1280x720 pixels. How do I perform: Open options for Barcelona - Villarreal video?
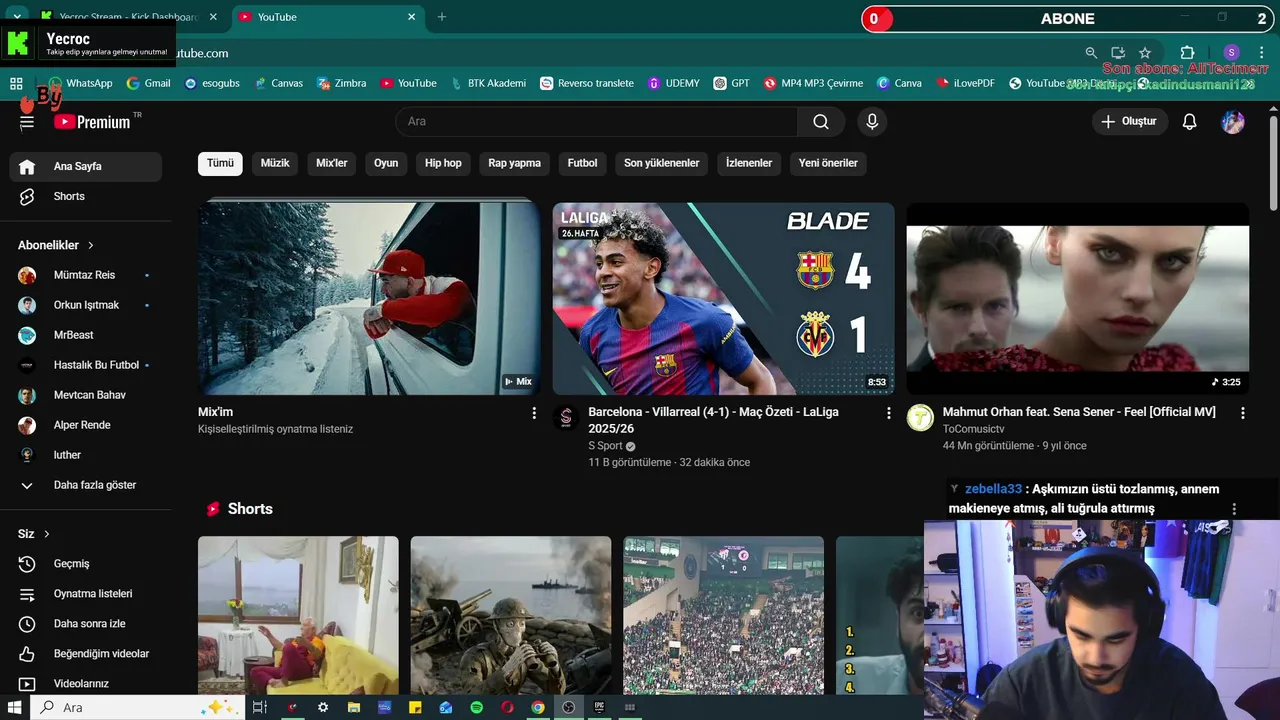[889, 413]
